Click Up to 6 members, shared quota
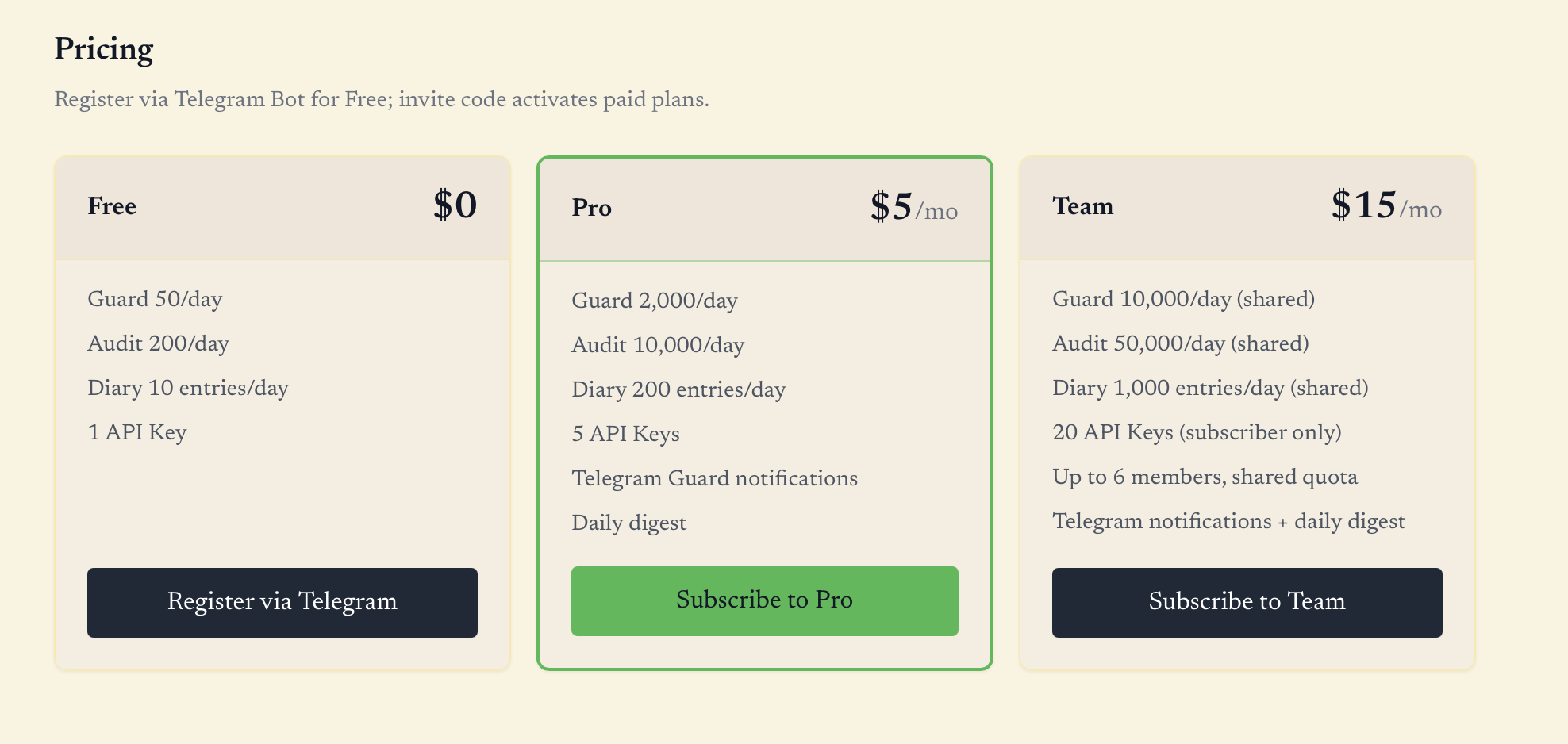This screenshot has width=1568, height=744. click(1205, 477)
